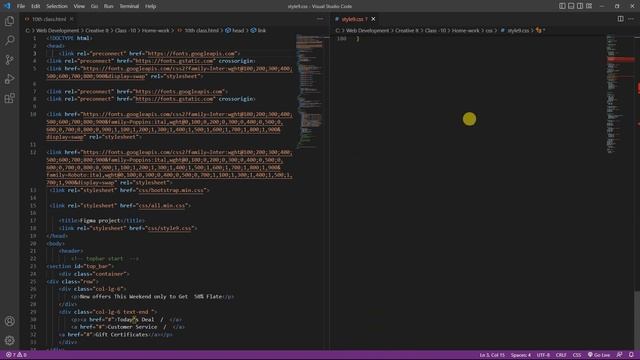
Task: Follow fonts.gstatic.com link on line 4
Action: [x=175, y=61]
